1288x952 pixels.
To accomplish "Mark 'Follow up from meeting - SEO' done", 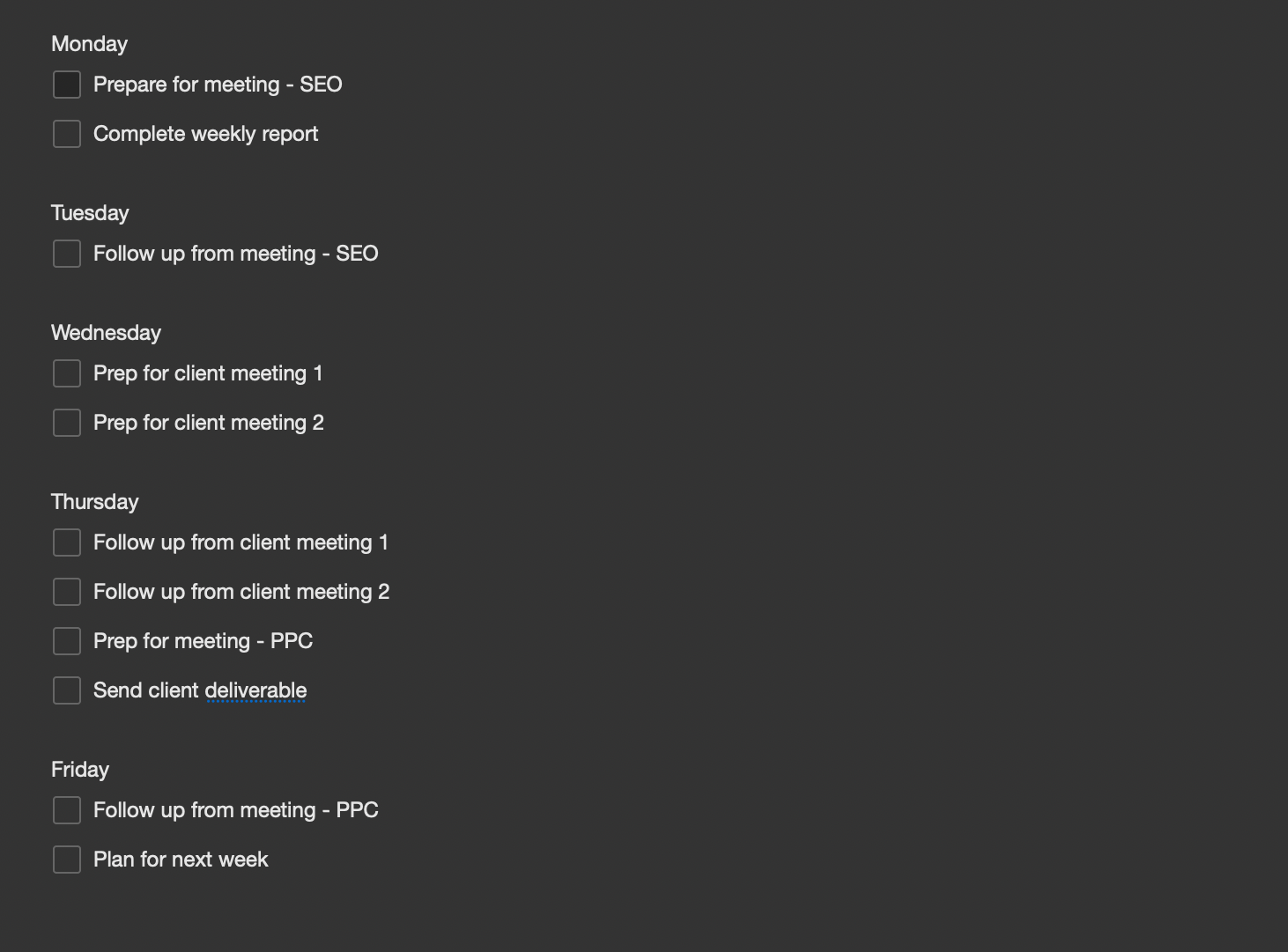I will tap(67, 254).
